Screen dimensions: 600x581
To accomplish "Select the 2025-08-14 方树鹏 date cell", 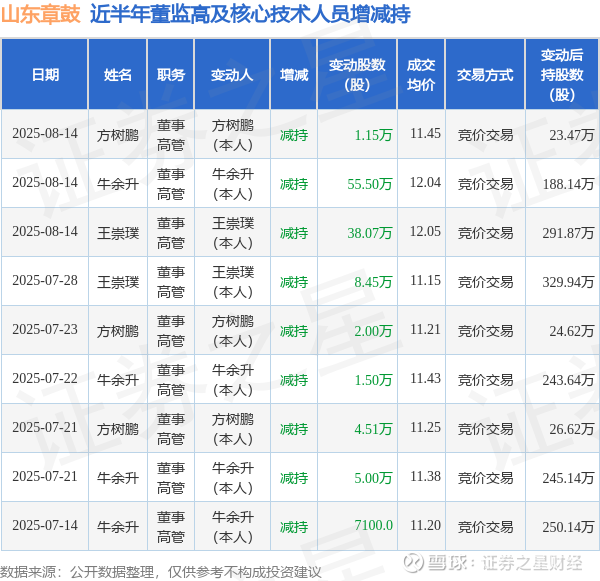I will click(x=45, y=134).
